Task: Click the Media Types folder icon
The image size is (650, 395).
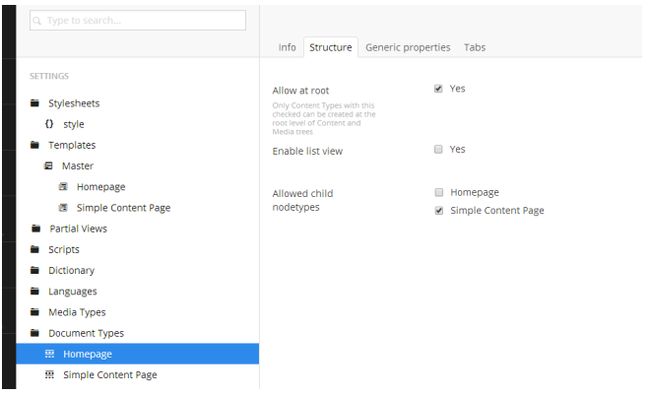Action: (35, 312)
